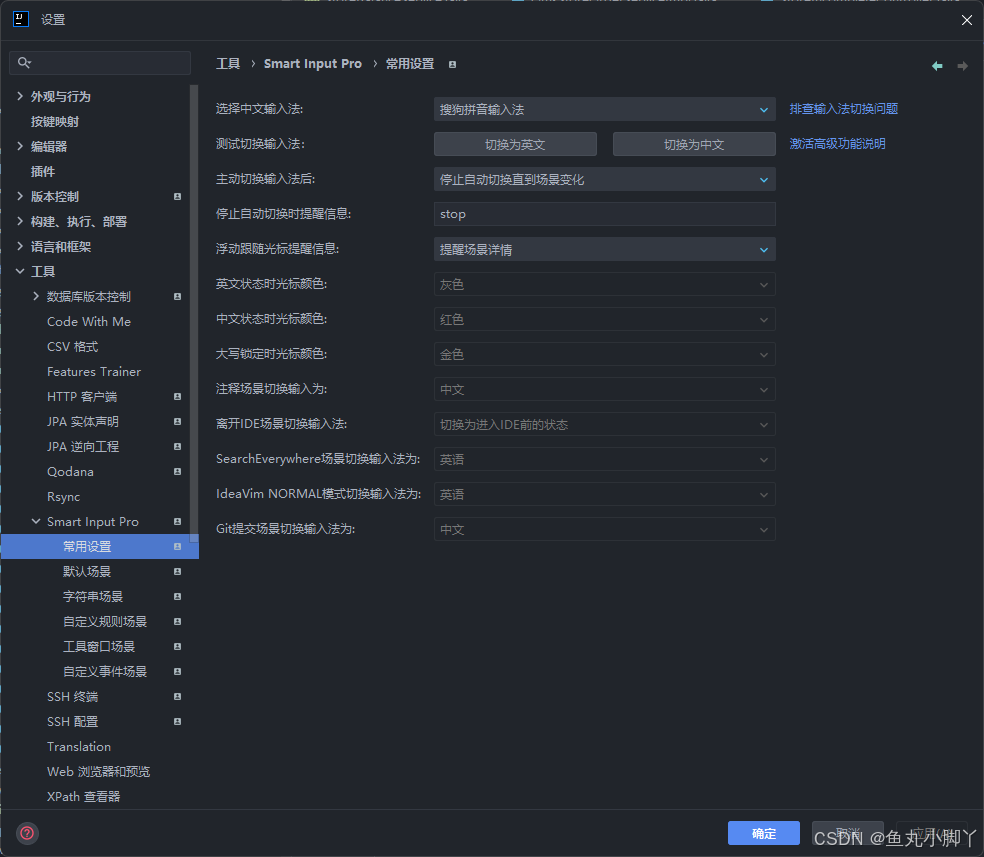This screenshot has width=984, height=857.
Task: Click project icon on 数据库版本控制 row
Action: click(x=178, y=296)
